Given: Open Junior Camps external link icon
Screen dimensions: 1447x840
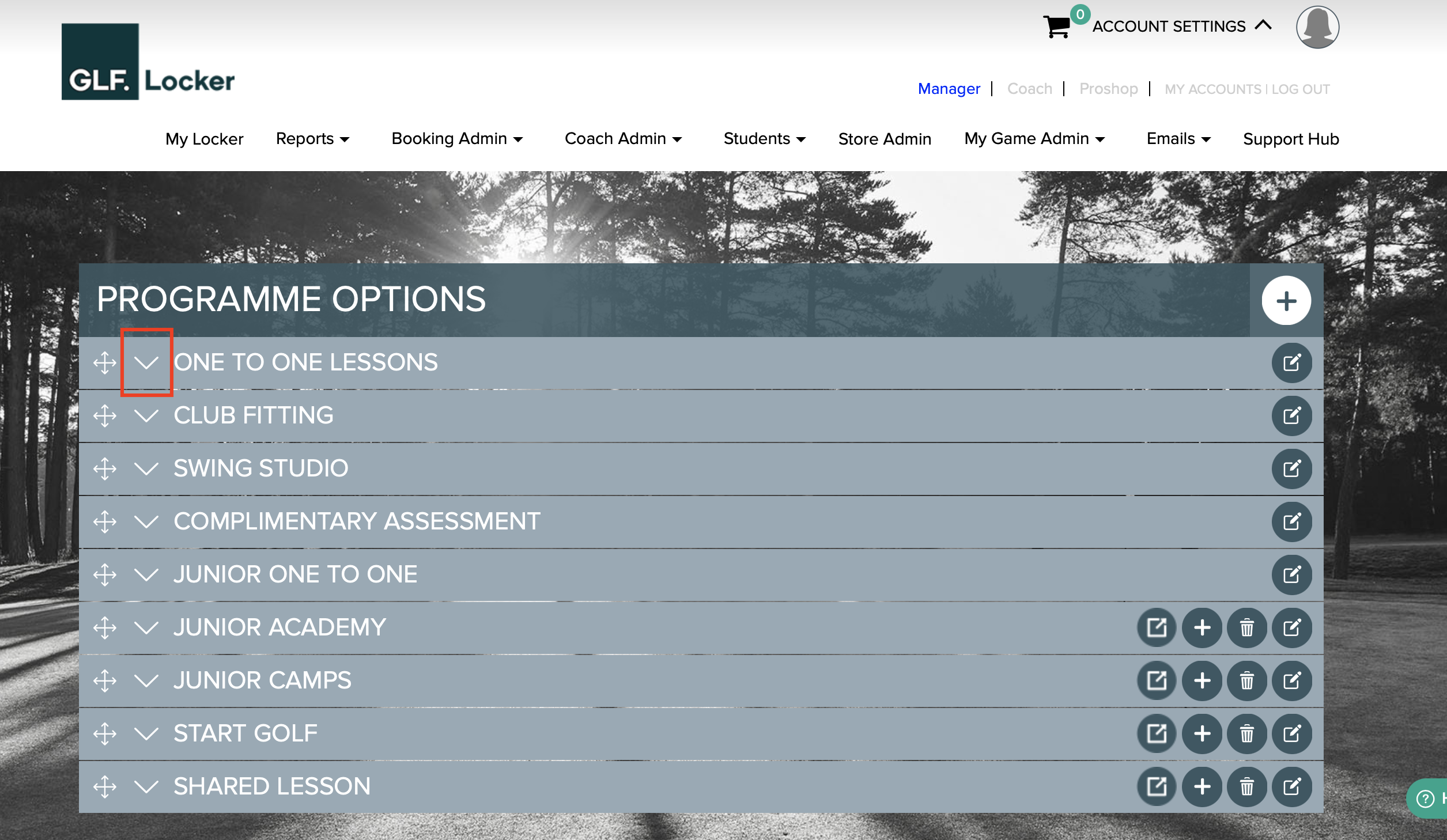Looking at the screenshot, I should click(1157, 680).
